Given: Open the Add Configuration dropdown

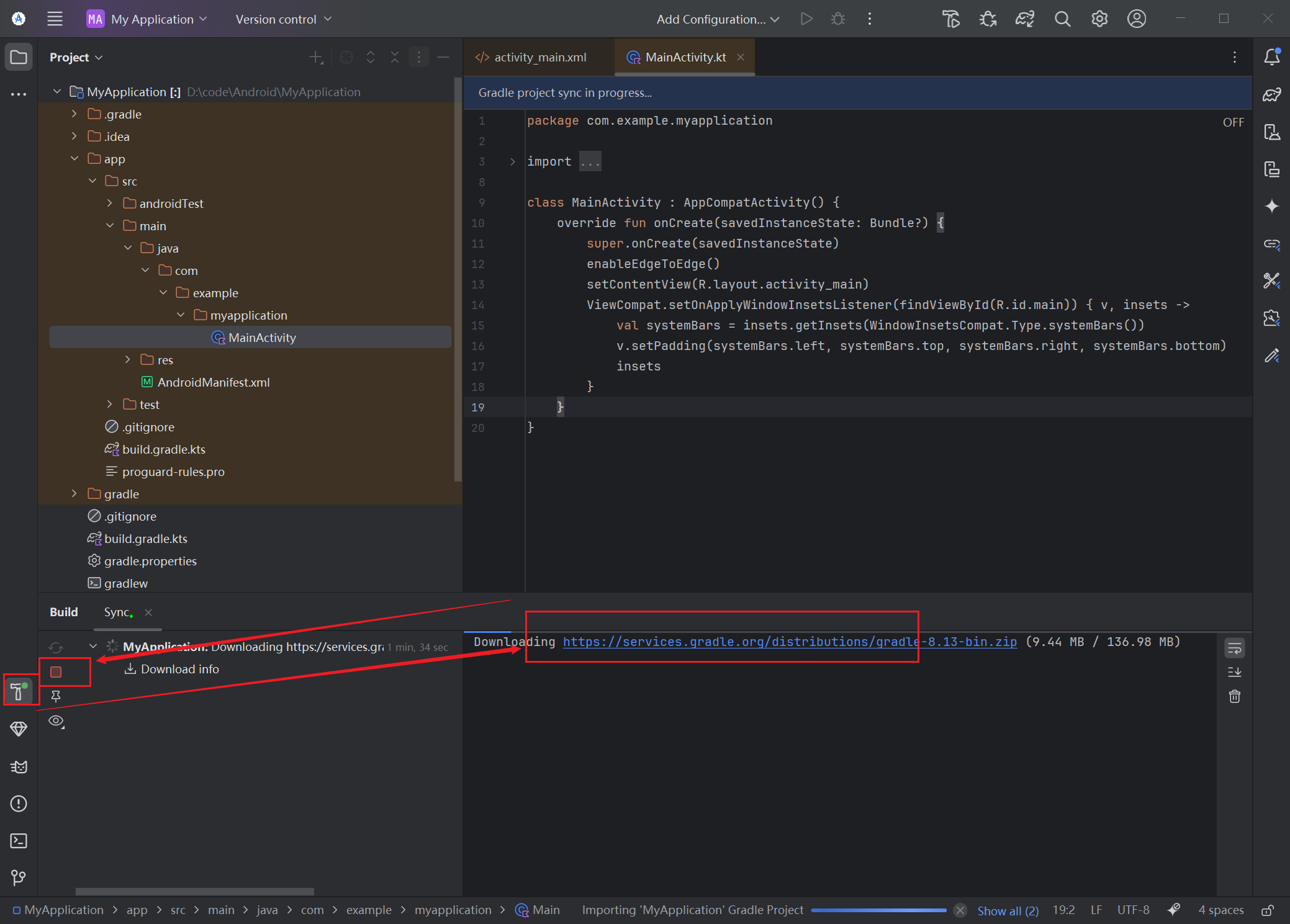Looking at the screenshot, I should 718,19.
